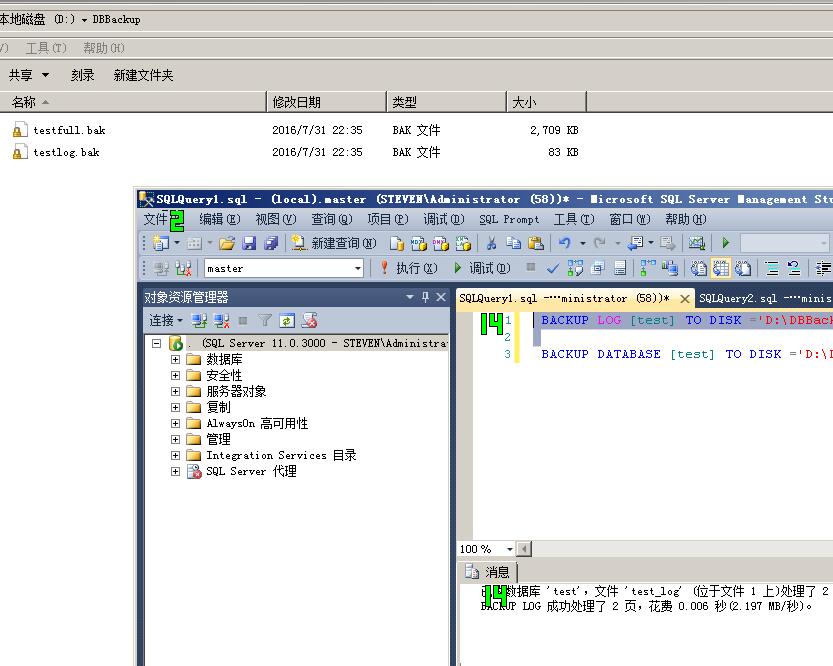The width and height of the screenshot is (833, 666).
Task: Expand the 管理 (Management) folder
Action: [175, 439]
